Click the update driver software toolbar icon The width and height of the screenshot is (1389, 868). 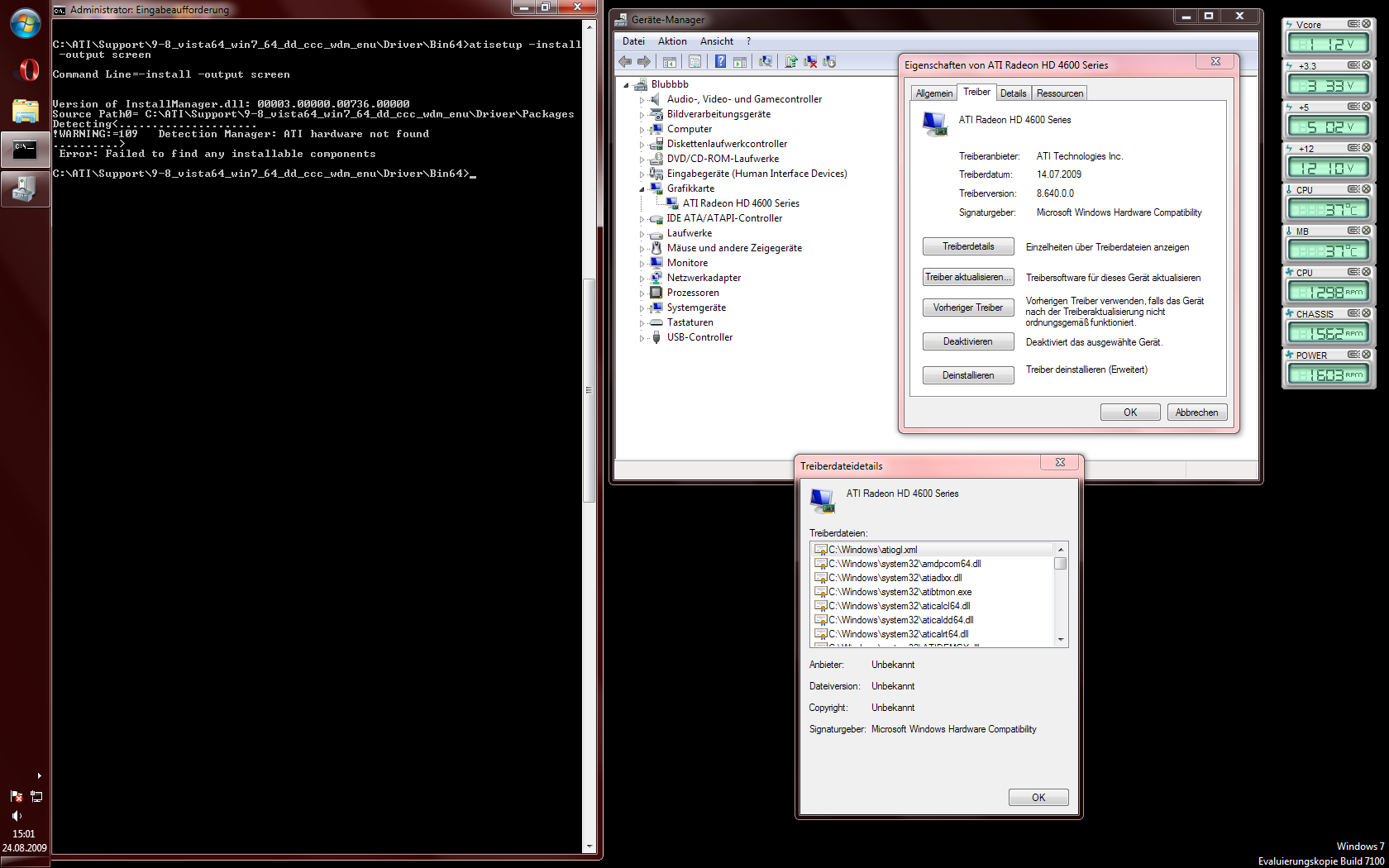(x=791, y=61)
